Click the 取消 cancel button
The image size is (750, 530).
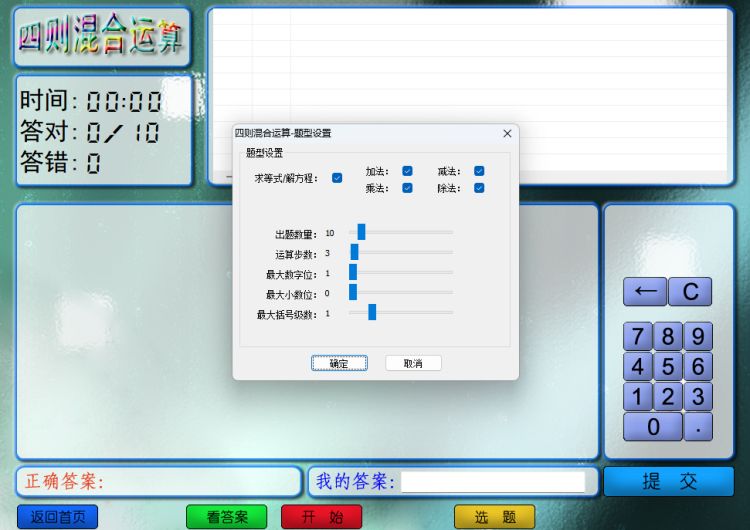click(x=413, y=363)
